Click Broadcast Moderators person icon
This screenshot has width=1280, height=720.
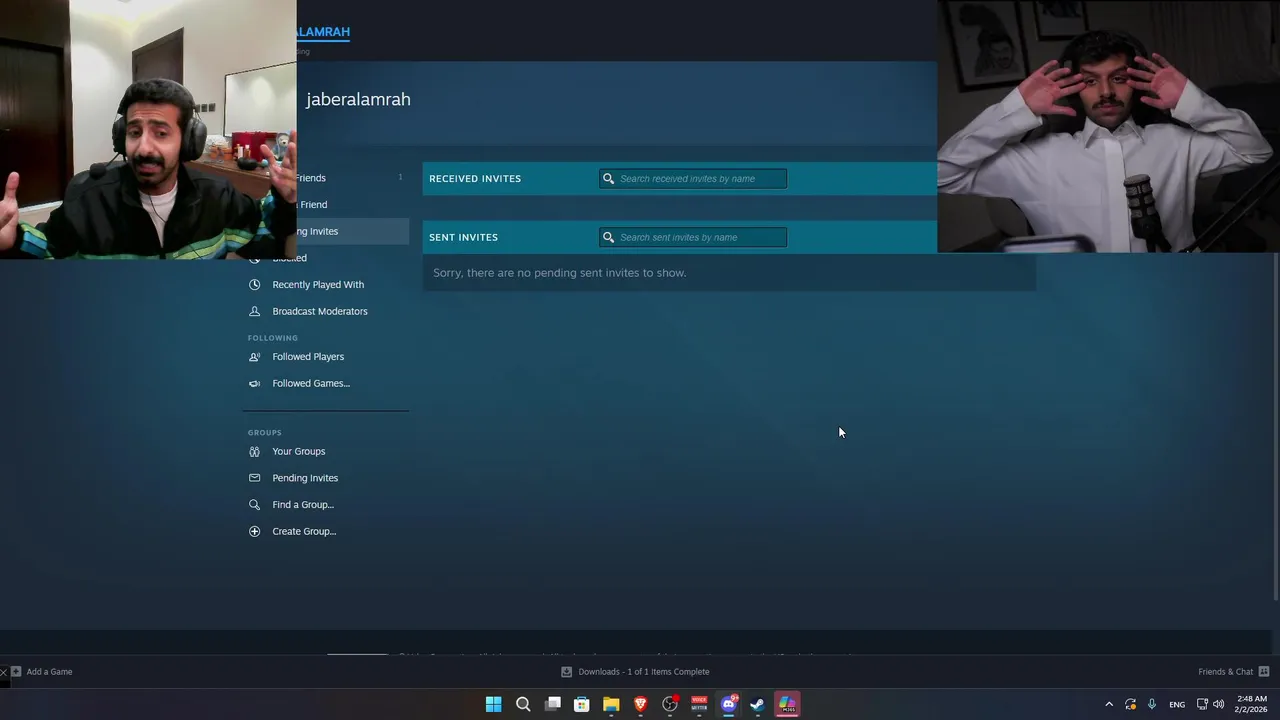coord(254,311)
